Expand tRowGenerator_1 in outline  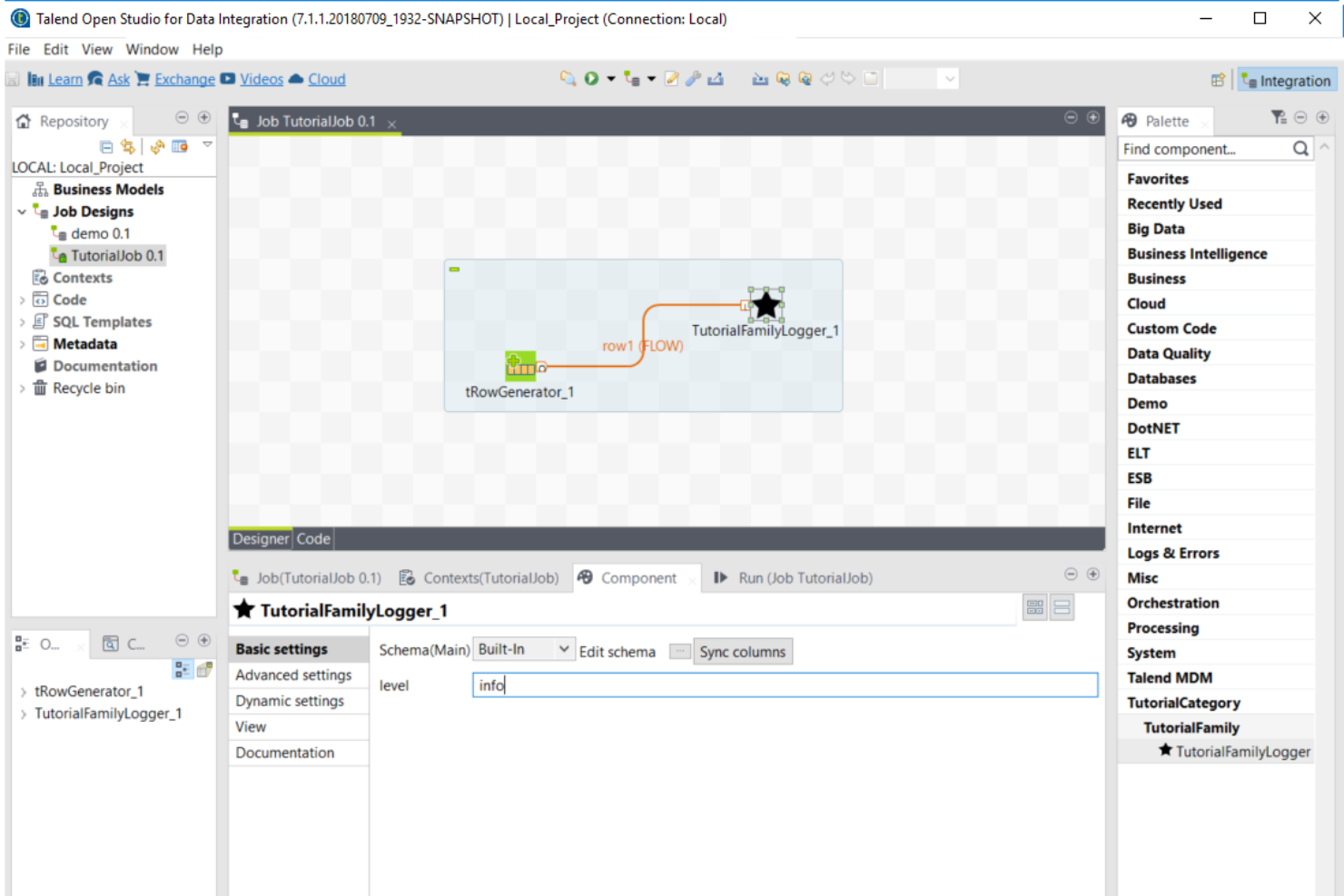click(23, 692)
